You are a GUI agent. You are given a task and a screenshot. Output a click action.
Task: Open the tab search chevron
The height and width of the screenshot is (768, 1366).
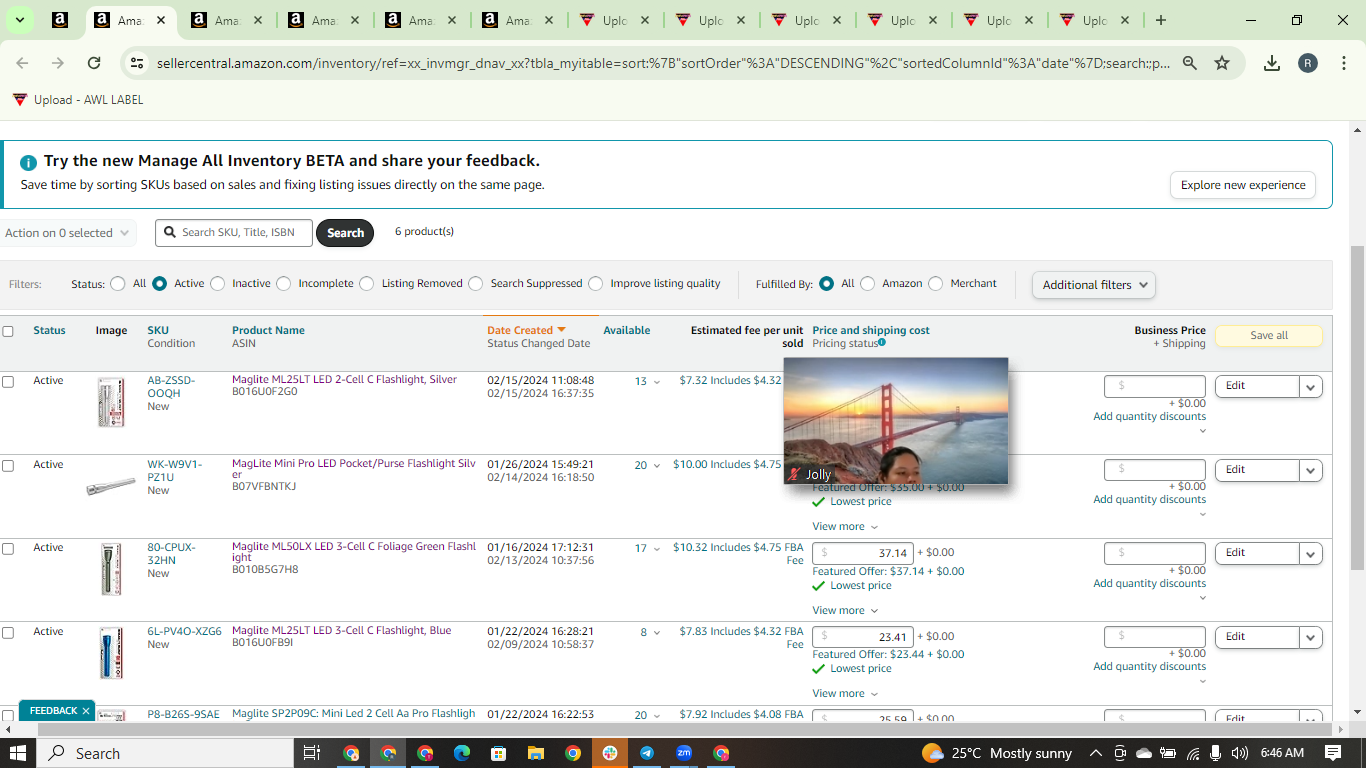click(x=19, y=20)
